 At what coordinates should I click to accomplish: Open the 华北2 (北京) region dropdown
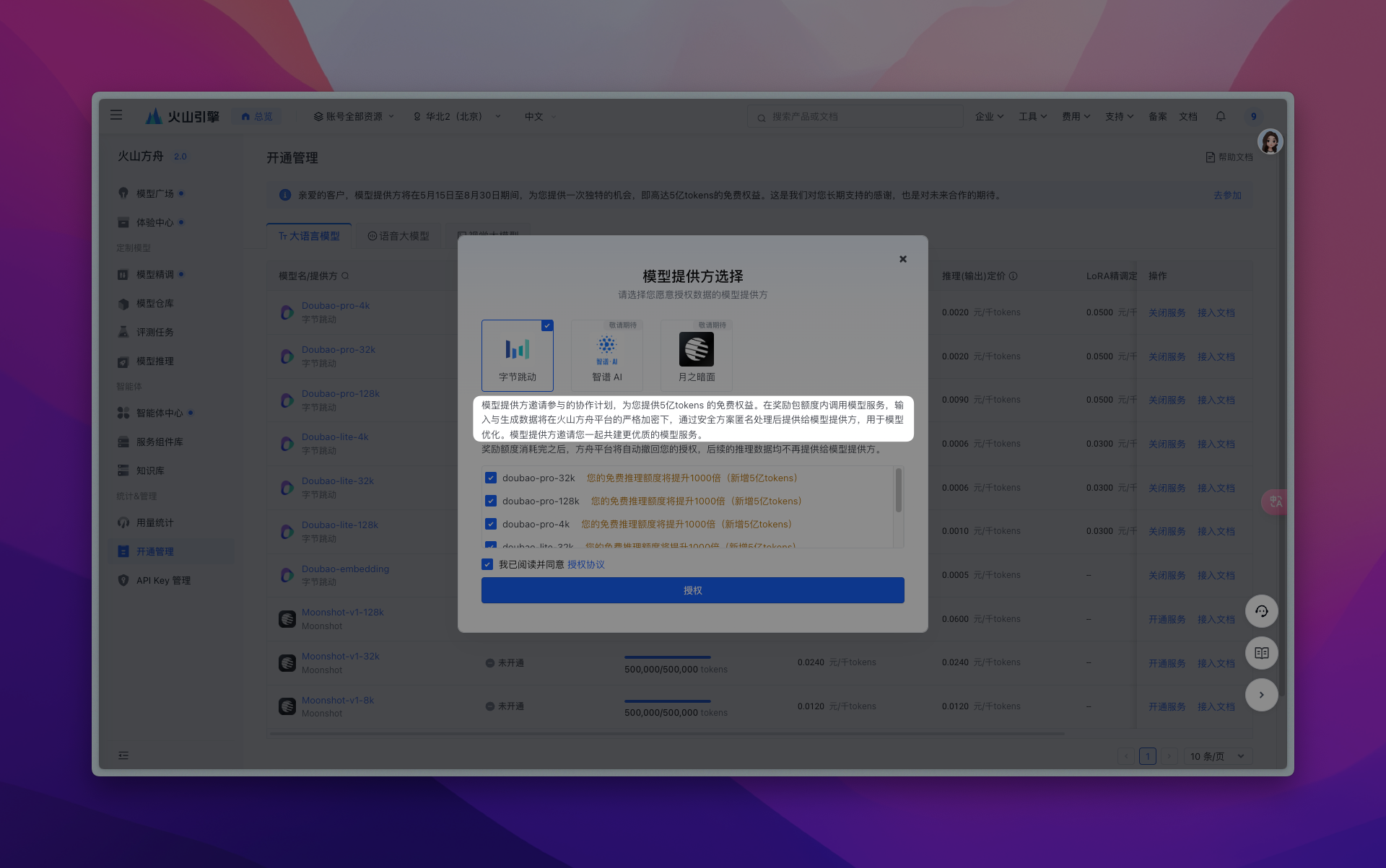[x=456, y=116]
